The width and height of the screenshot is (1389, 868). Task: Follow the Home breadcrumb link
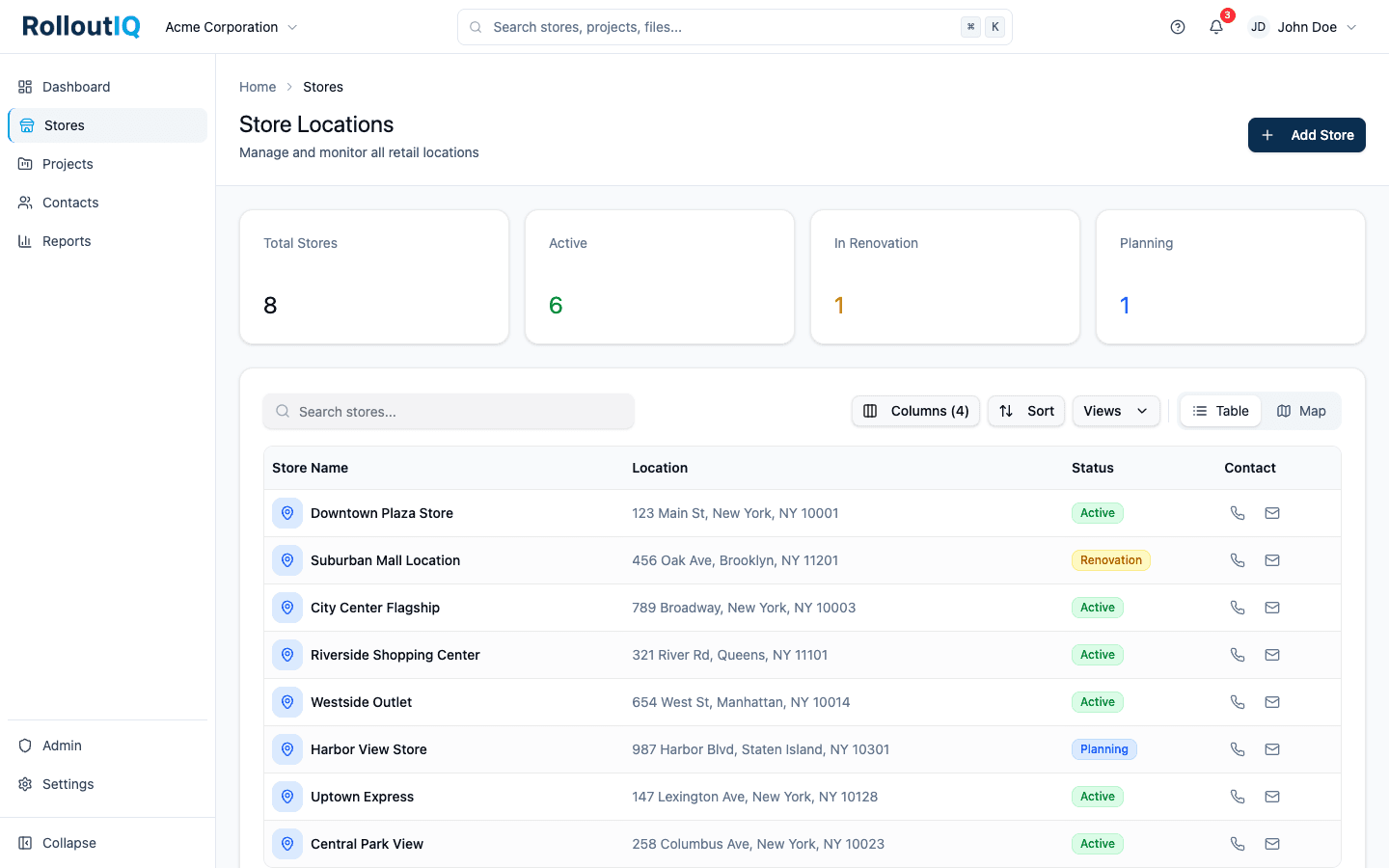coord(258,87)
